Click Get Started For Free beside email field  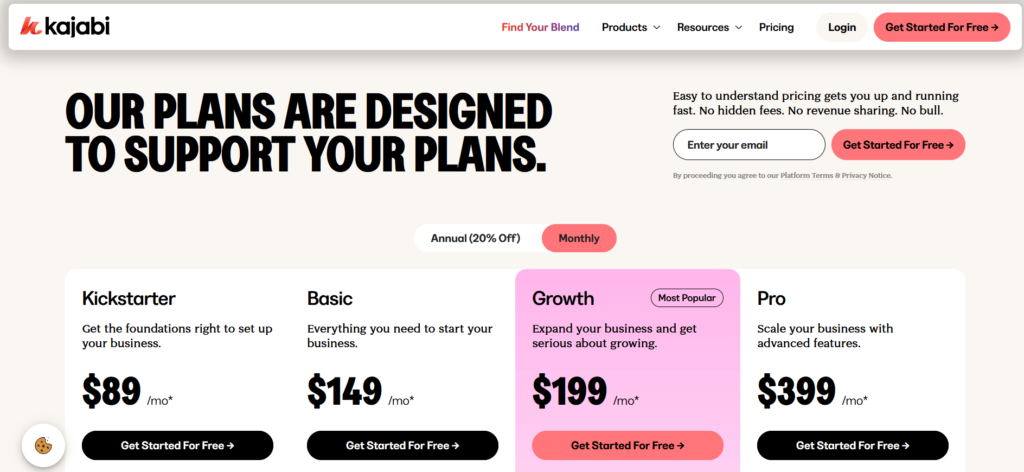pos(897,145)
